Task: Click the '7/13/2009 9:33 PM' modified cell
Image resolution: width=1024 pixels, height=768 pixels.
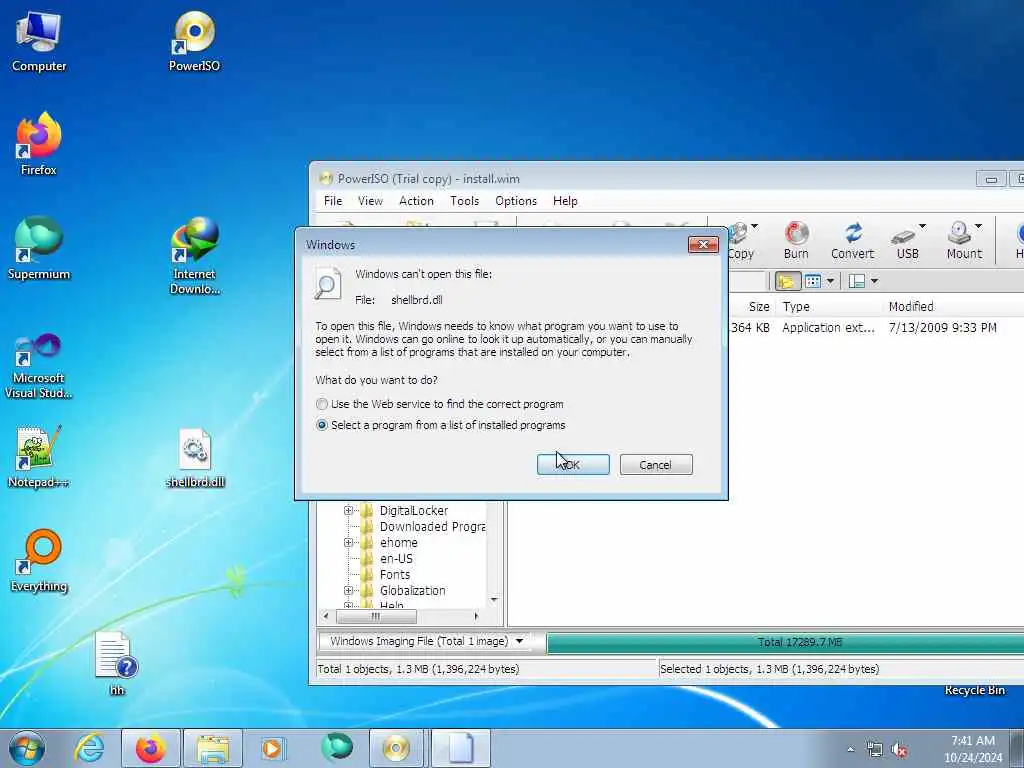Action: (942, 328)
